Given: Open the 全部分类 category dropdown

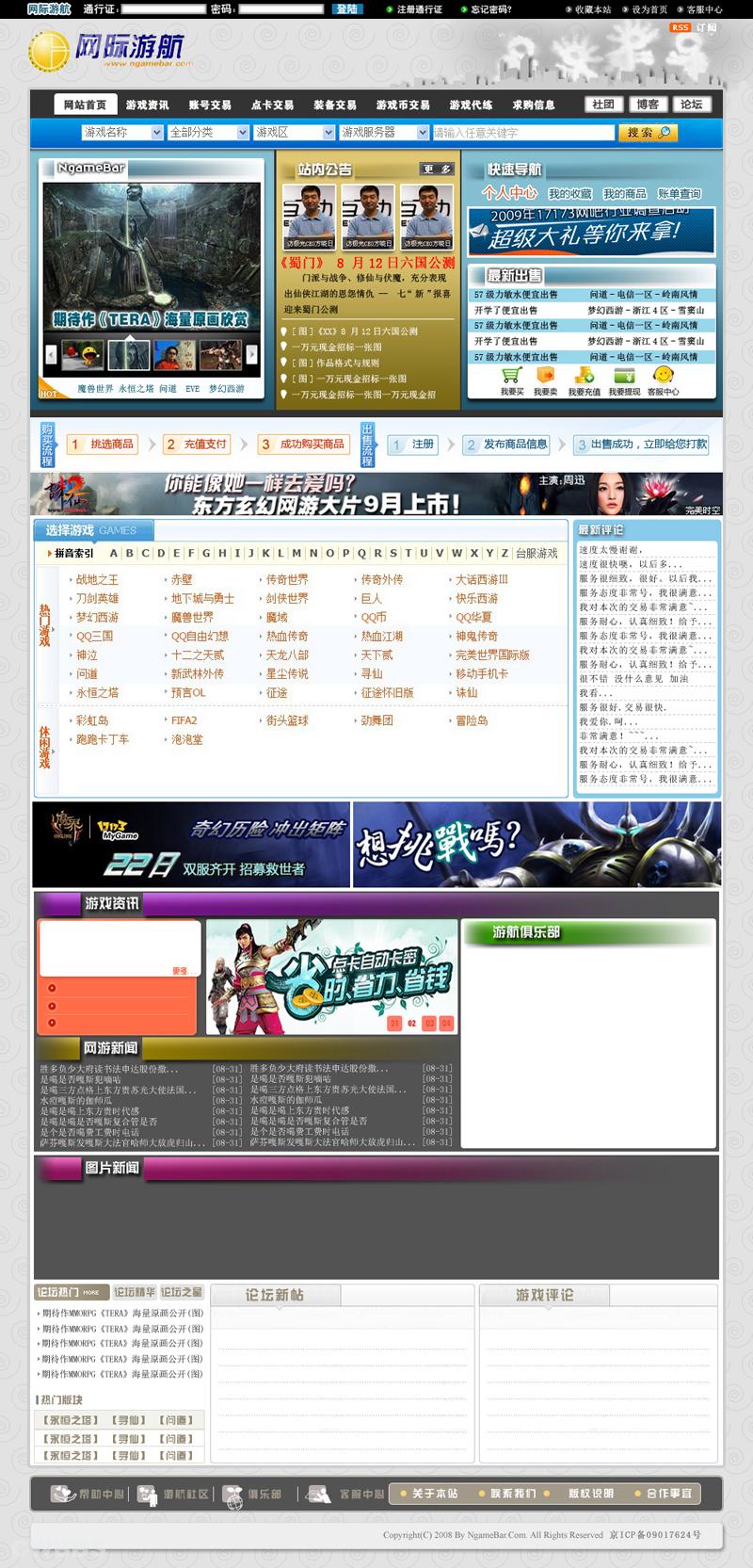Looking at the screenshot, I should (208, 133).
